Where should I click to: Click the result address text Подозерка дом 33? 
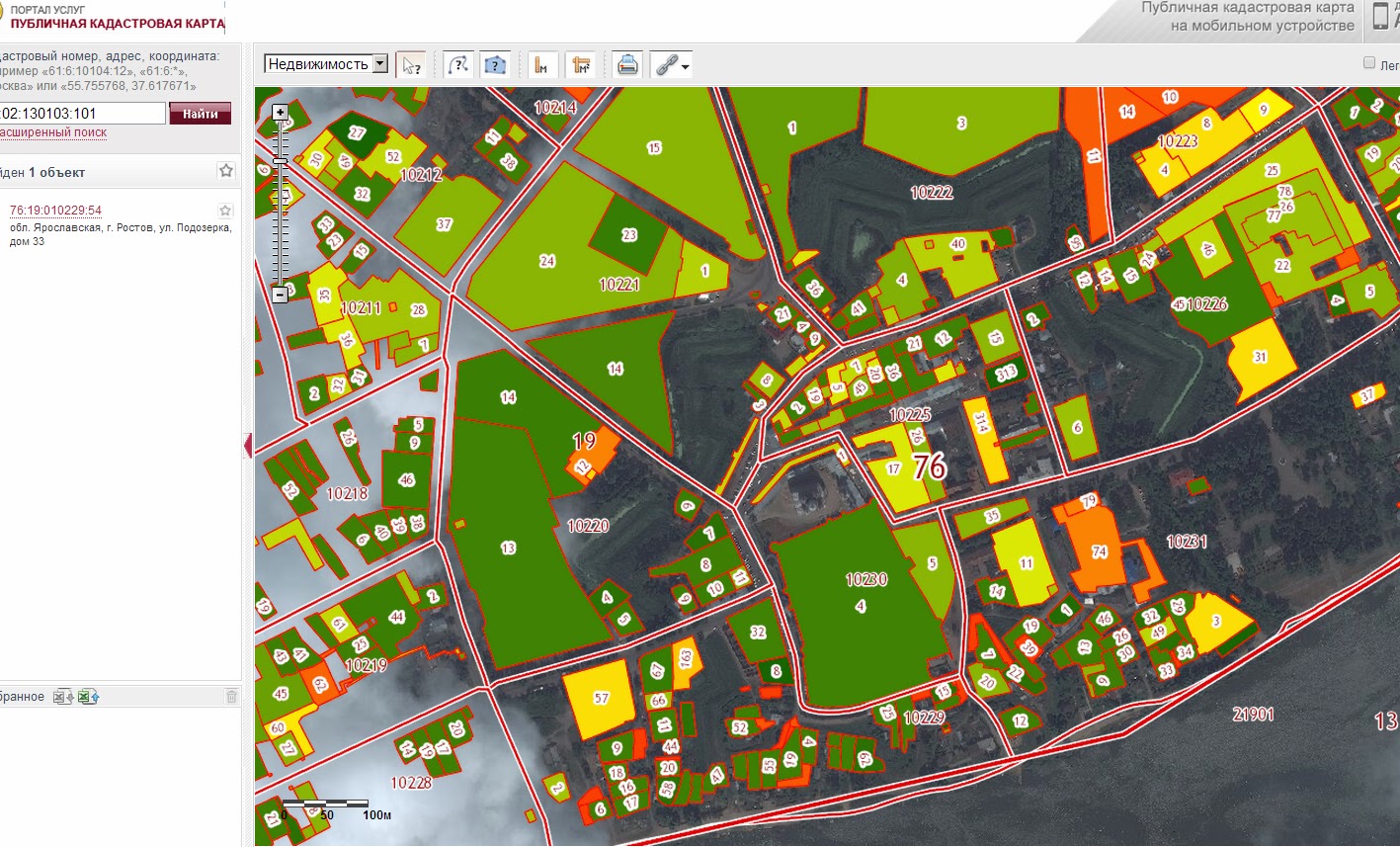click(x=121, y=234)
